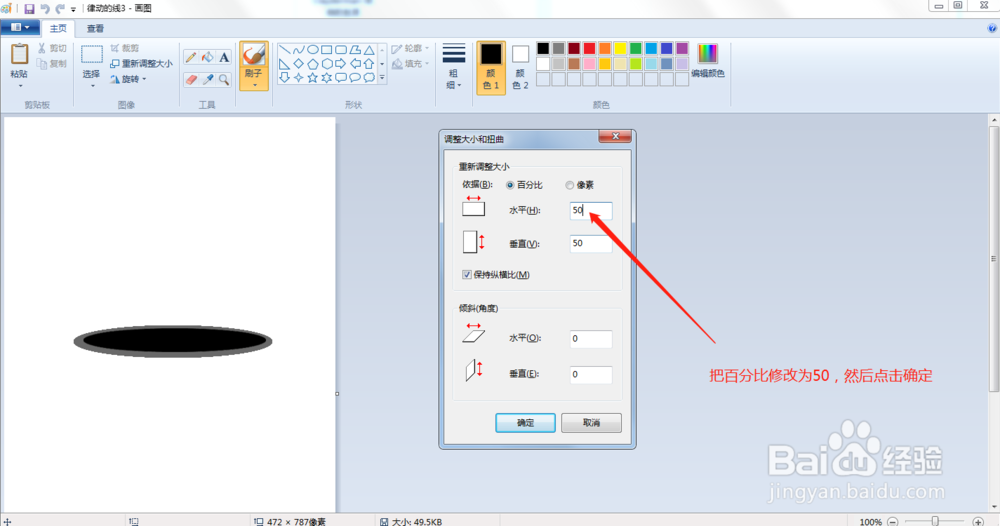Viewport: 1000px width, 526px height.
Task: Pick the Rectangle shape
Action: (x=327, y=50)
